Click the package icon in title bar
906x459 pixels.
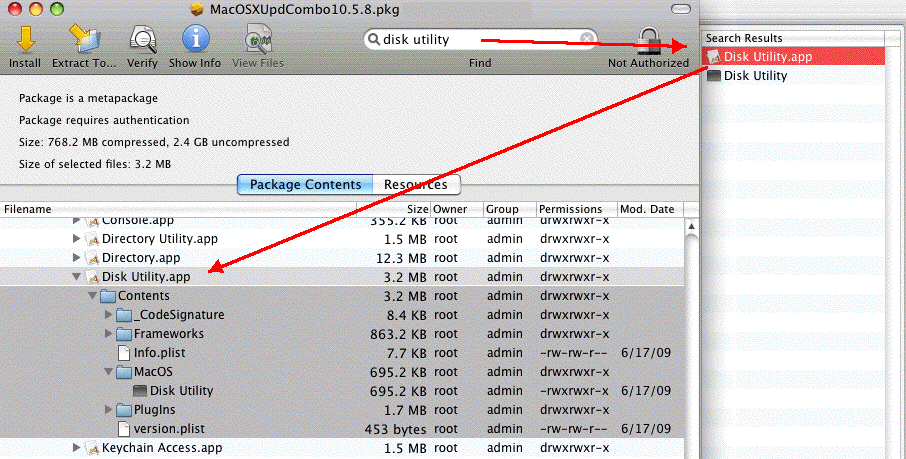pos(198,9)
